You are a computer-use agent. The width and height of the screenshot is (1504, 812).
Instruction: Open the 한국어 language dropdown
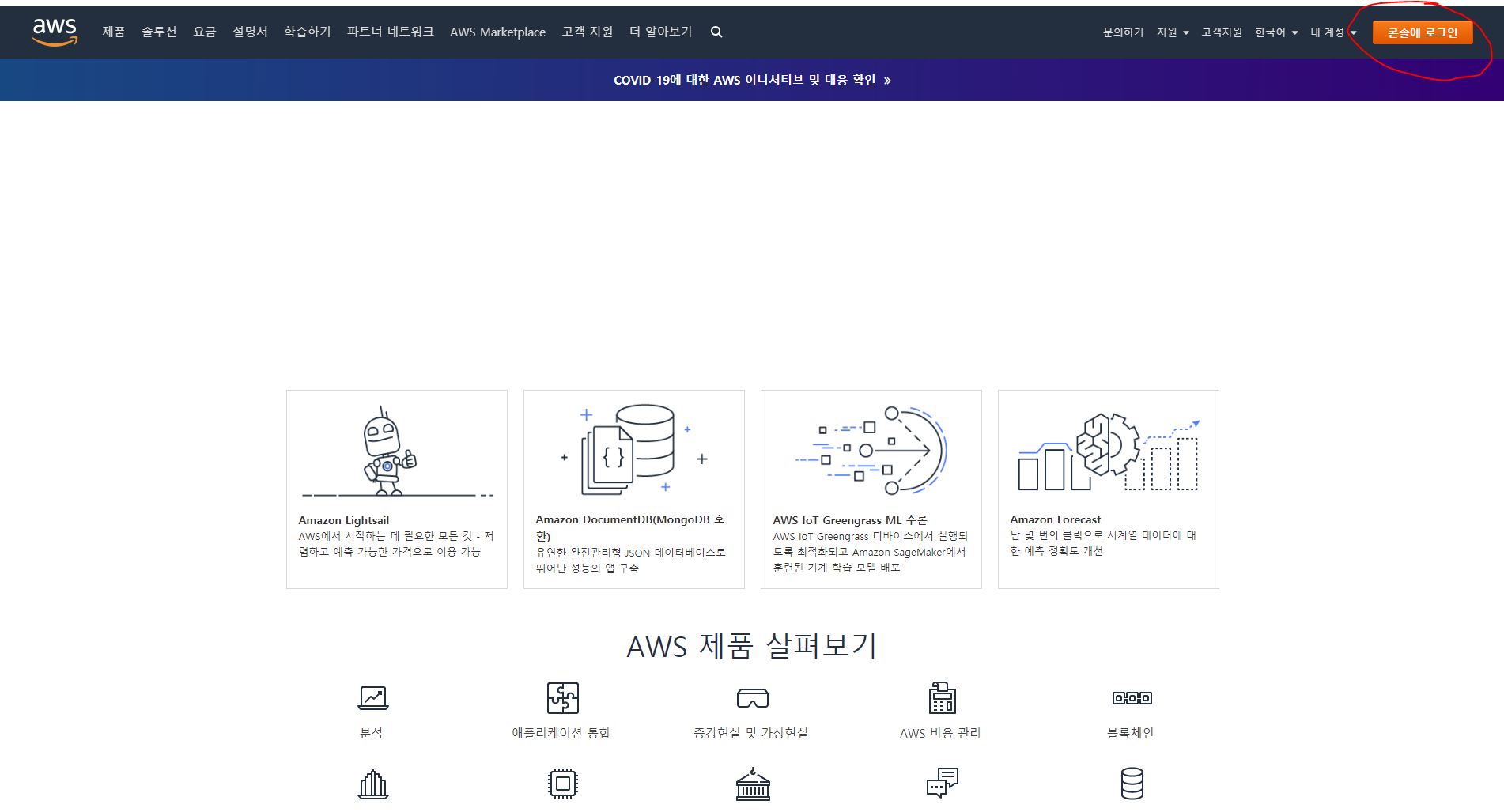tap(1276, 32)
